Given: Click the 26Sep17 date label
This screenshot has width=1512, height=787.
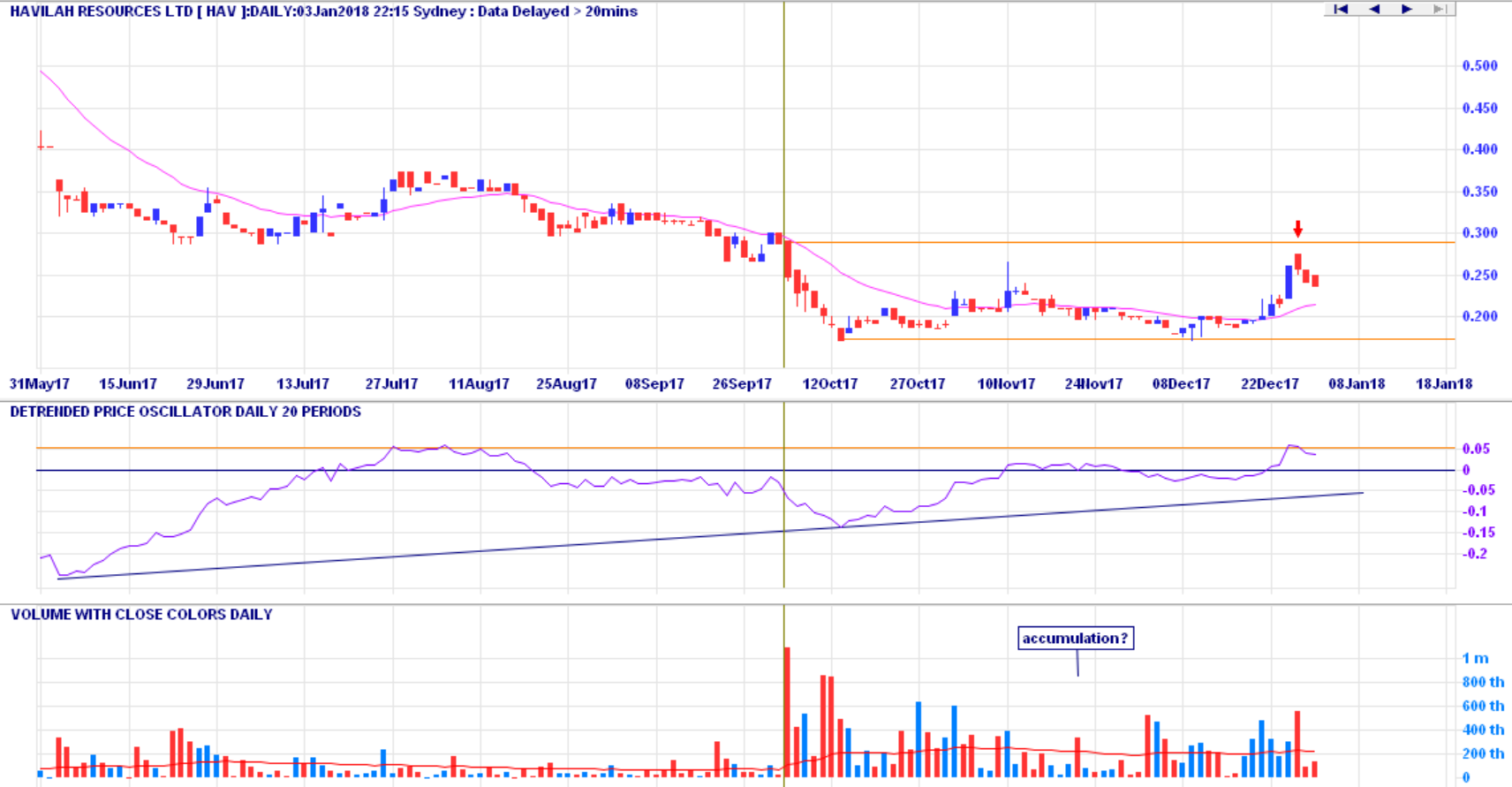Looking at the screenshot, I should coord(742,384).
